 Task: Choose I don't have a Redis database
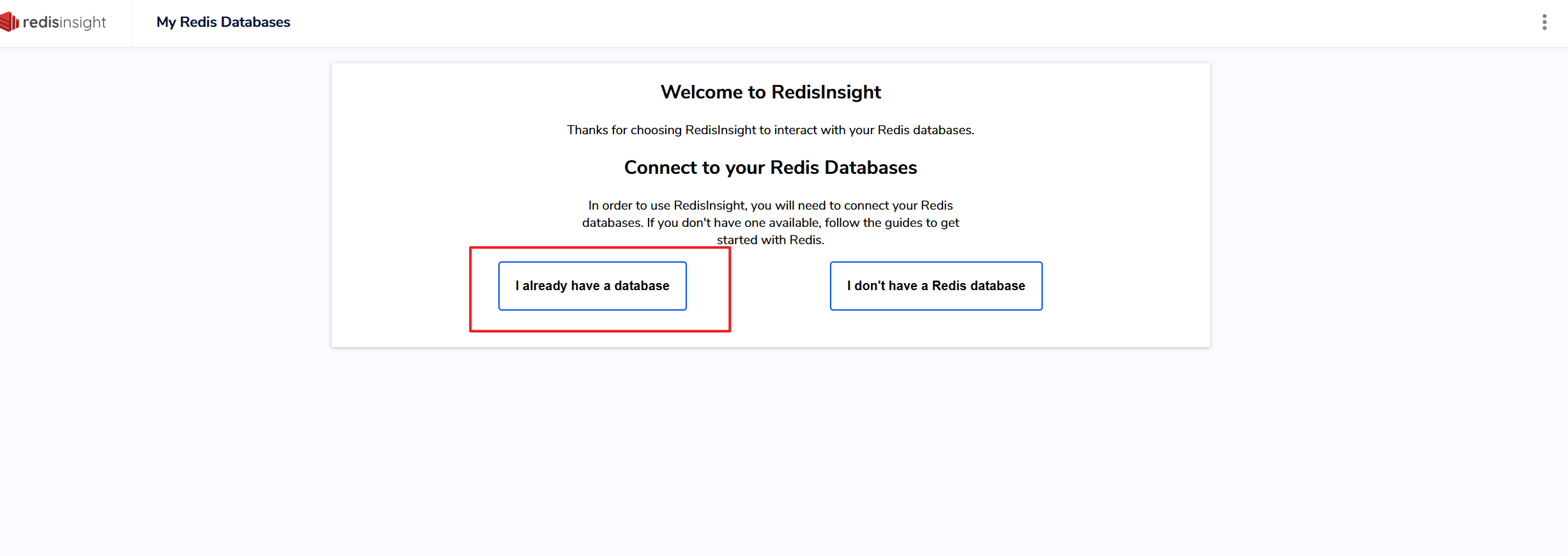(936, 286)
